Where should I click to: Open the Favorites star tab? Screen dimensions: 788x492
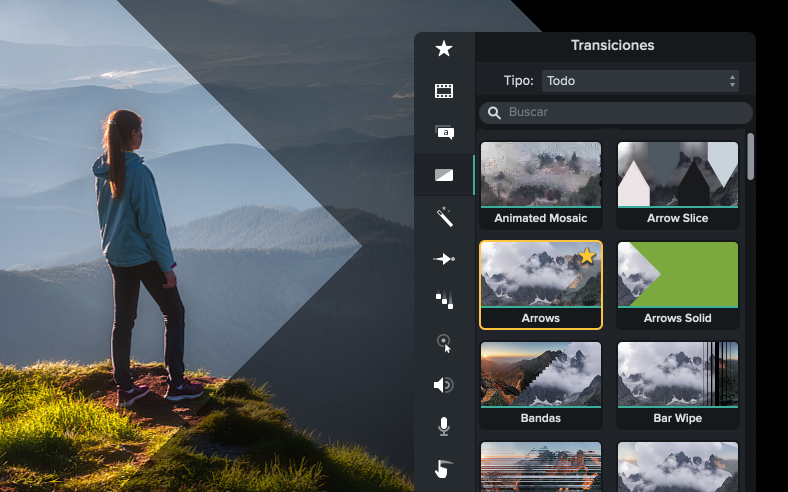[x=444, y=49]
